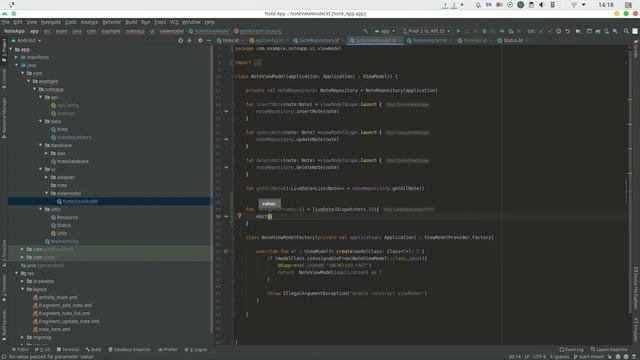
Task: Expand the mipmap folder
Action: pyautogui.click(x=23, y=338)
